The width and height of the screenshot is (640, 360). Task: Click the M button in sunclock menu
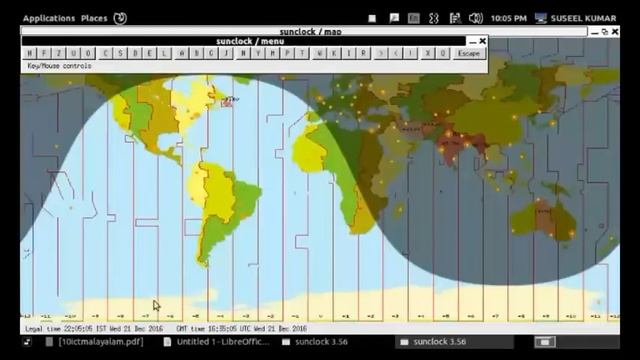click(x=273, y=53)
